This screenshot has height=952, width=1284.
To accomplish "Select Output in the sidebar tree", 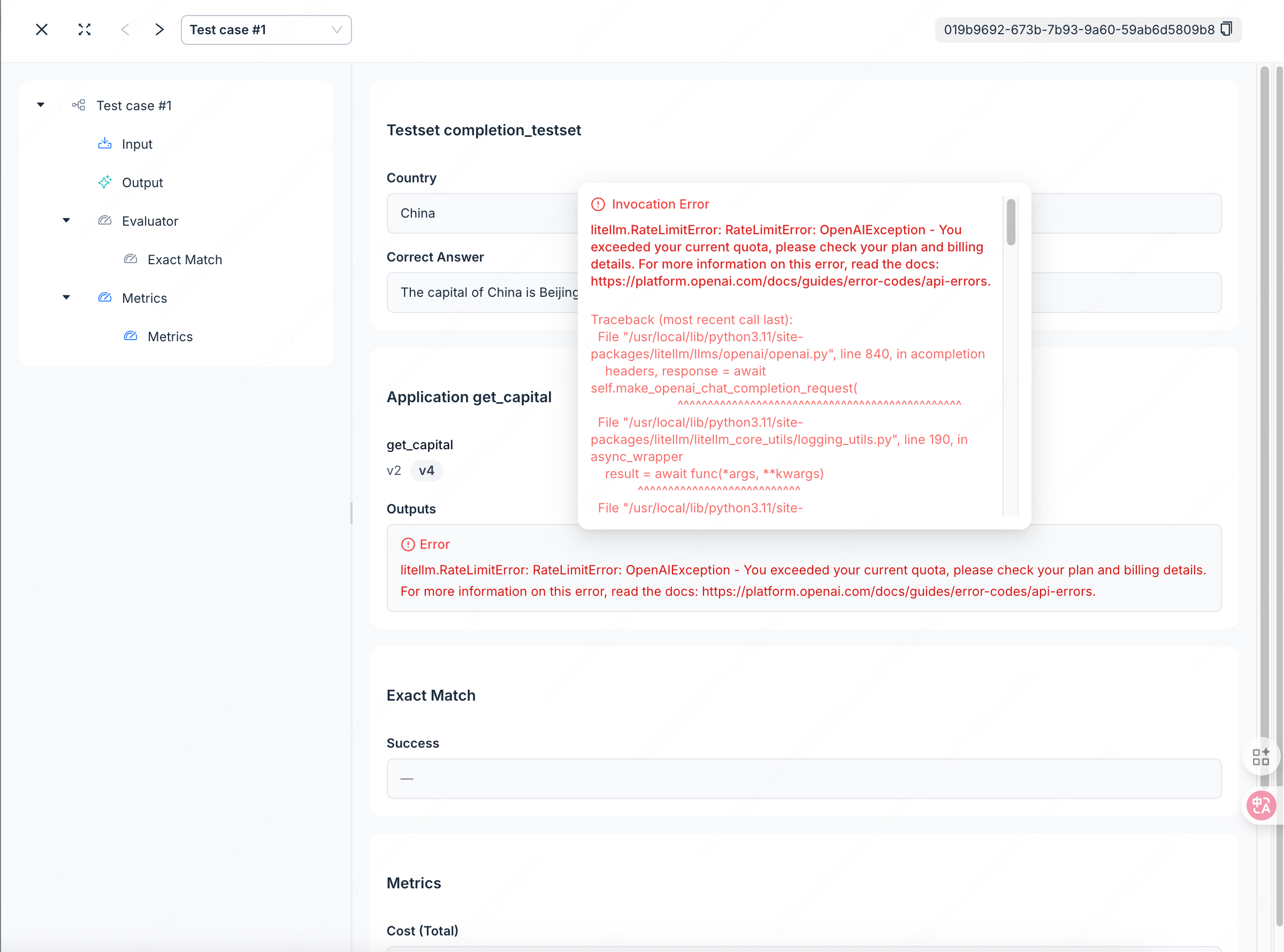I will (x=142, y=183).
